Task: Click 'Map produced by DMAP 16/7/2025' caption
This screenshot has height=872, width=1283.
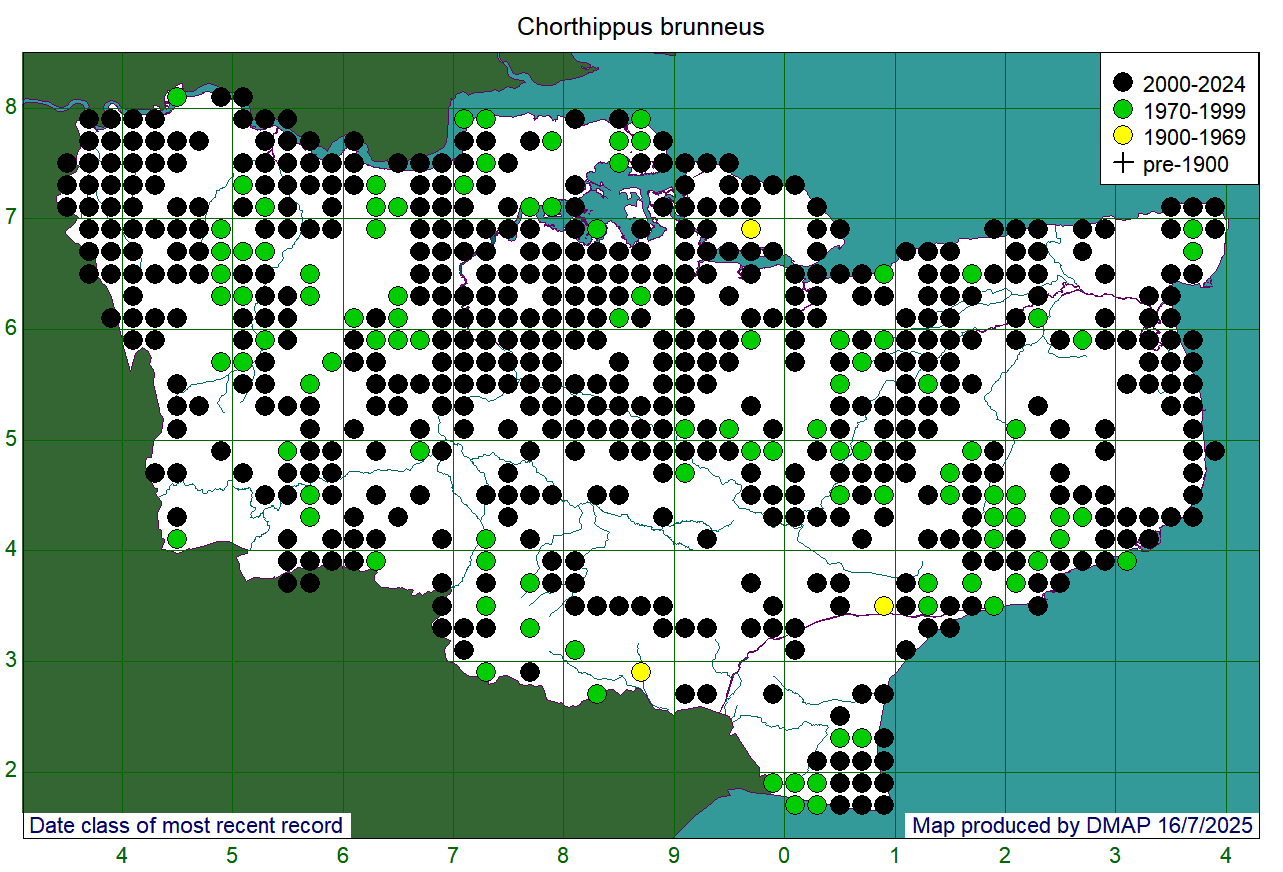Action: click(x=1082, y=826)
